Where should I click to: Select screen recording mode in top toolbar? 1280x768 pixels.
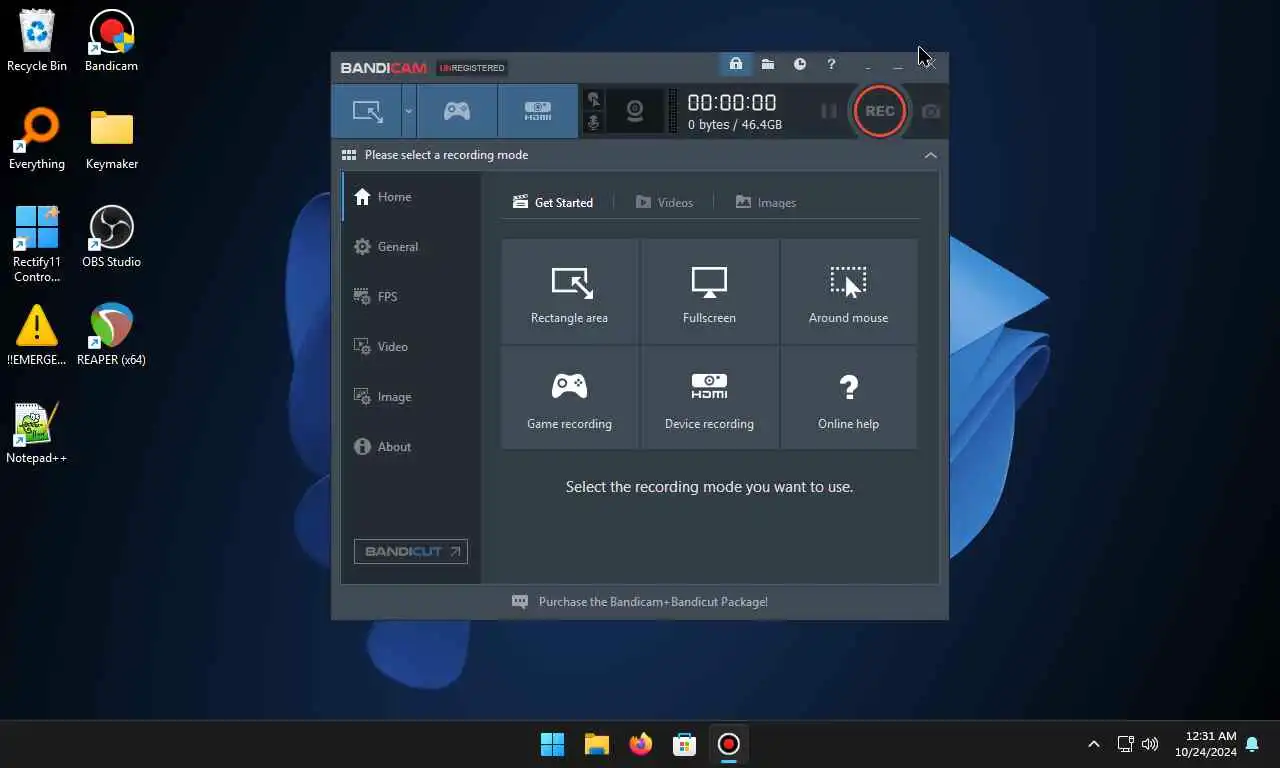click(x=367, y=111)
